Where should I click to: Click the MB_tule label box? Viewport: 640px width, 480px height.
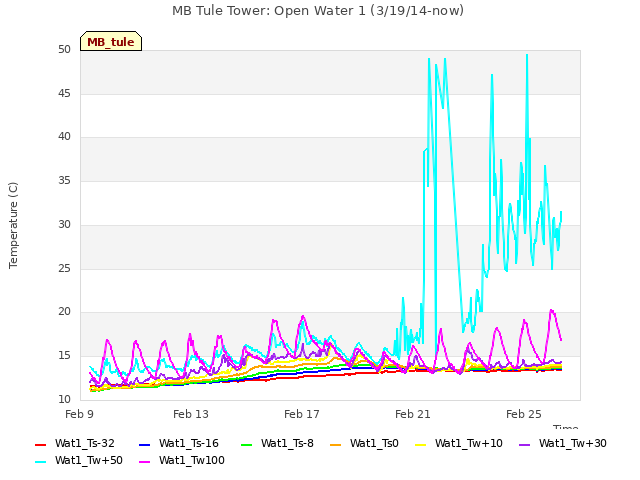(111, 41)
